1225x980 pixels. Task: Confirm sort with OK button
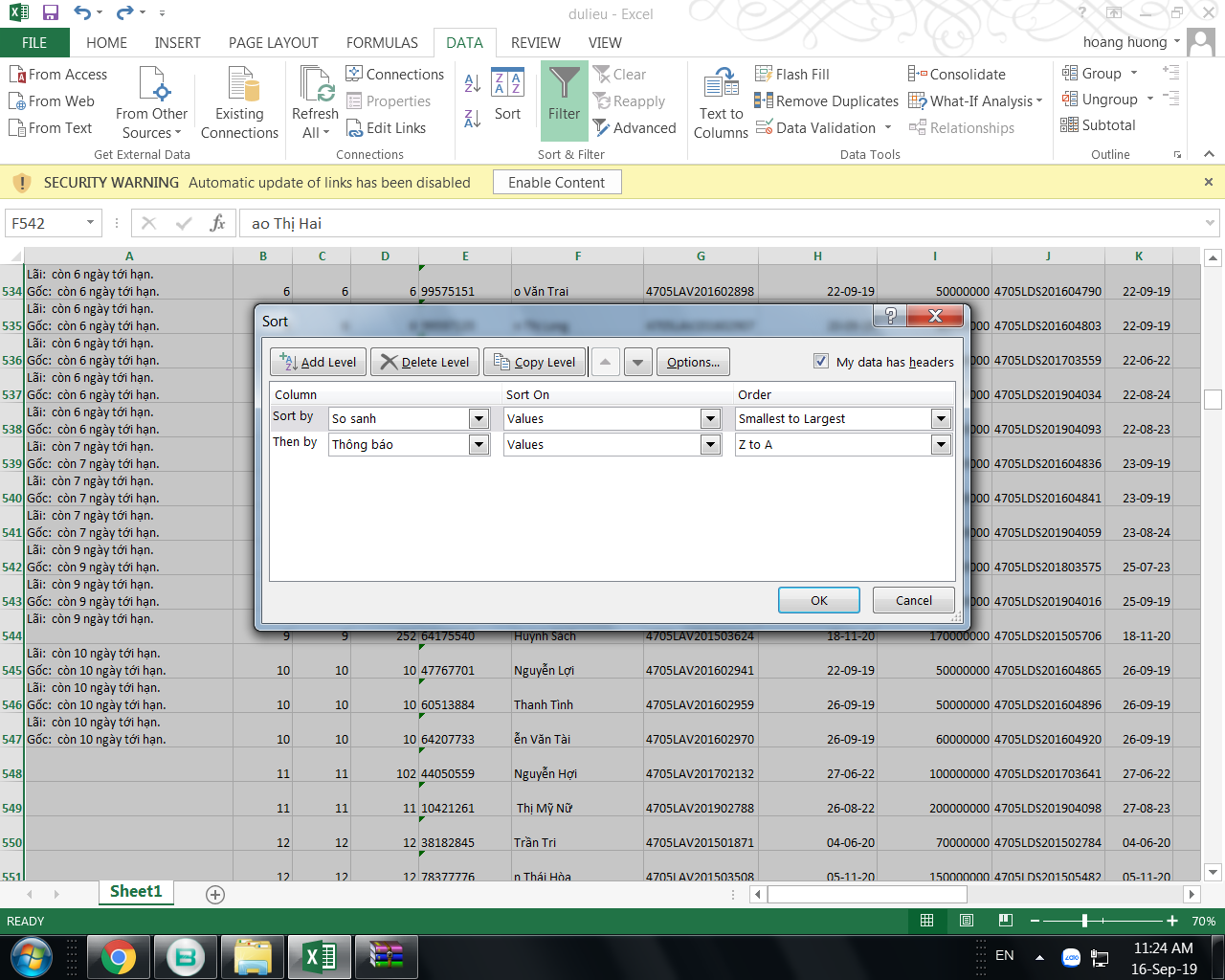coord(819,600)
